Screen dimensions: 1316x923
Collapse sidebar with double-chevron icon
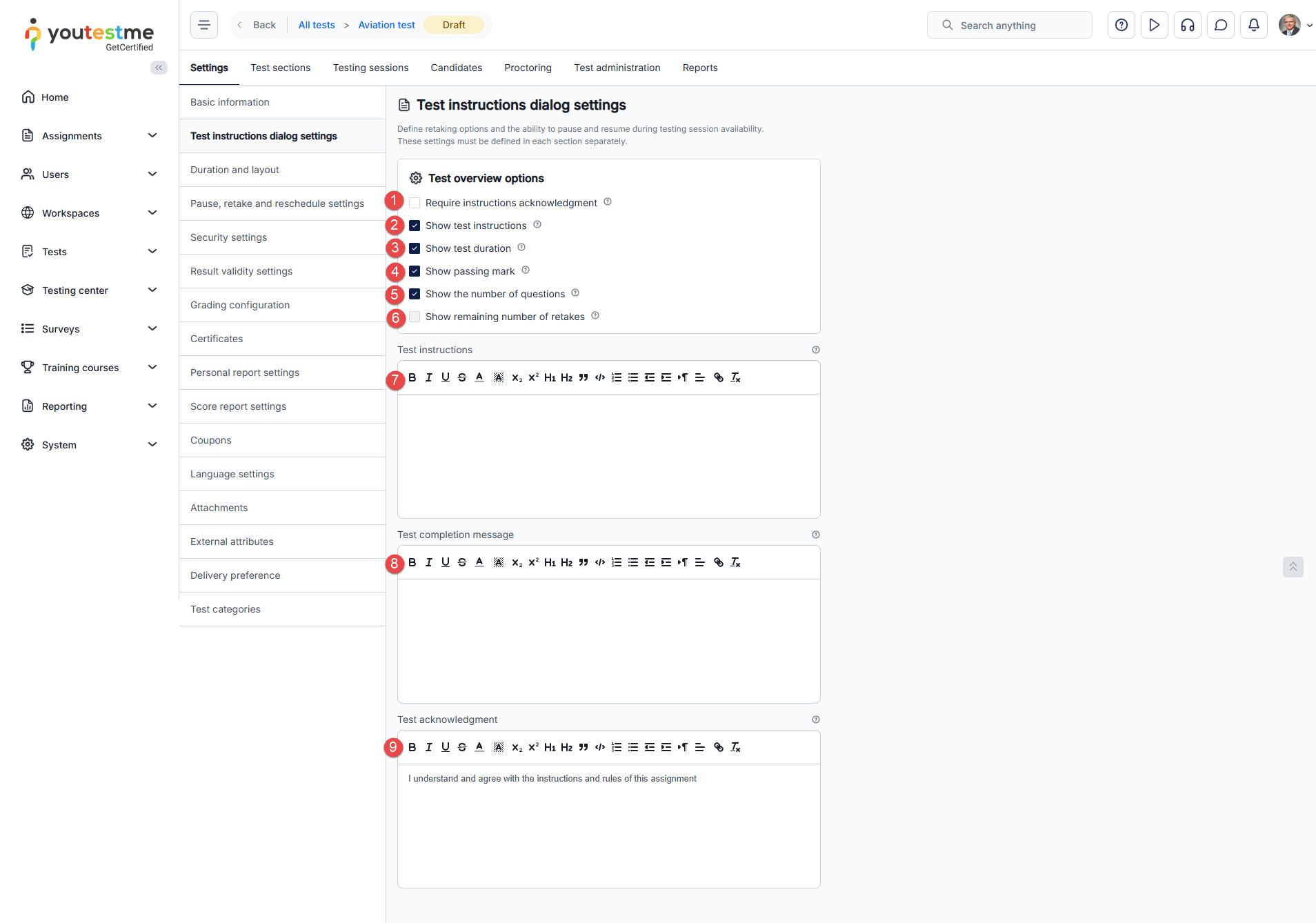[x=159, y=68]
